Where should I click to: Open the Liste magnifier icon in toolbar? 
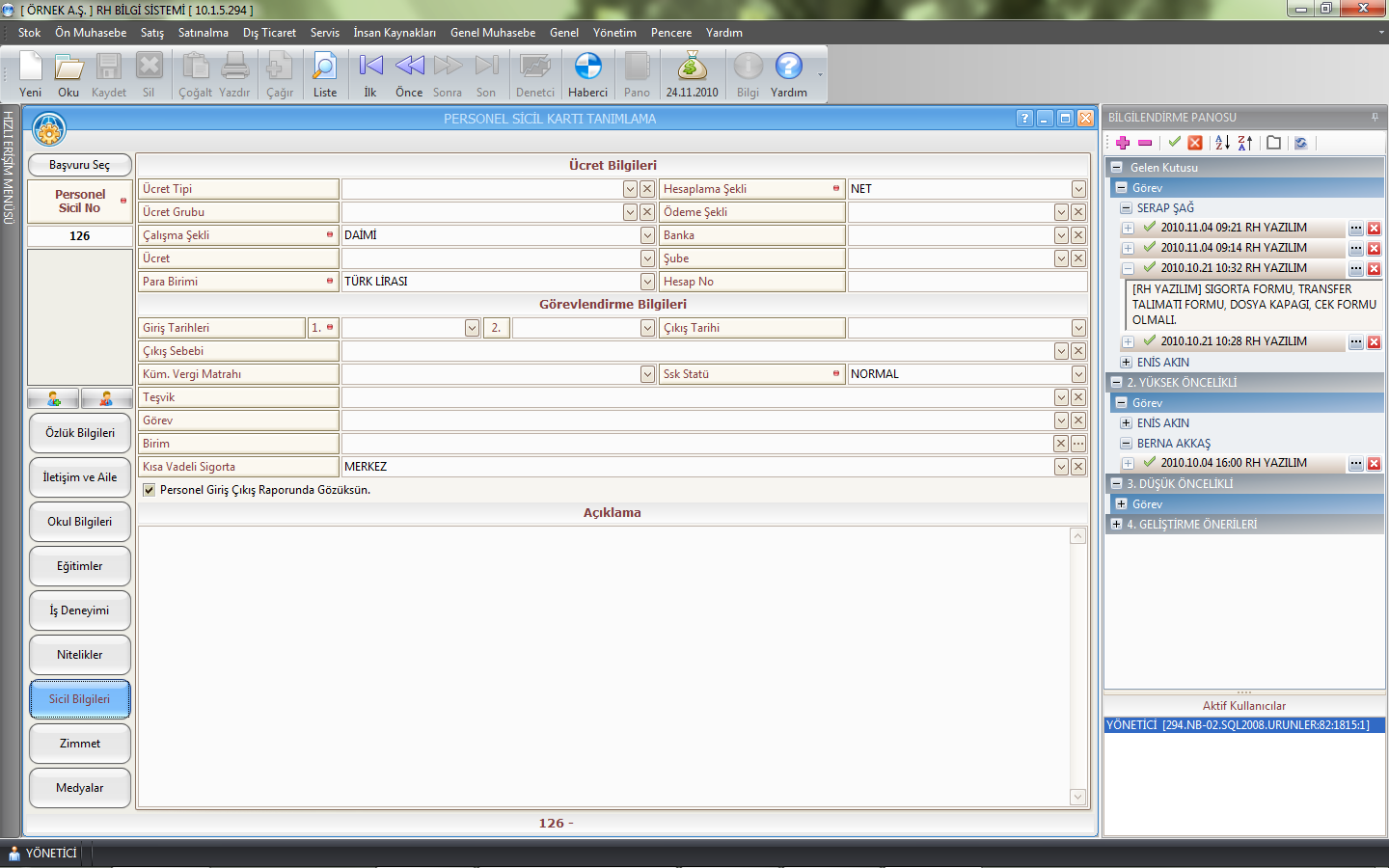pyautogui.click(x=325, y=68)
